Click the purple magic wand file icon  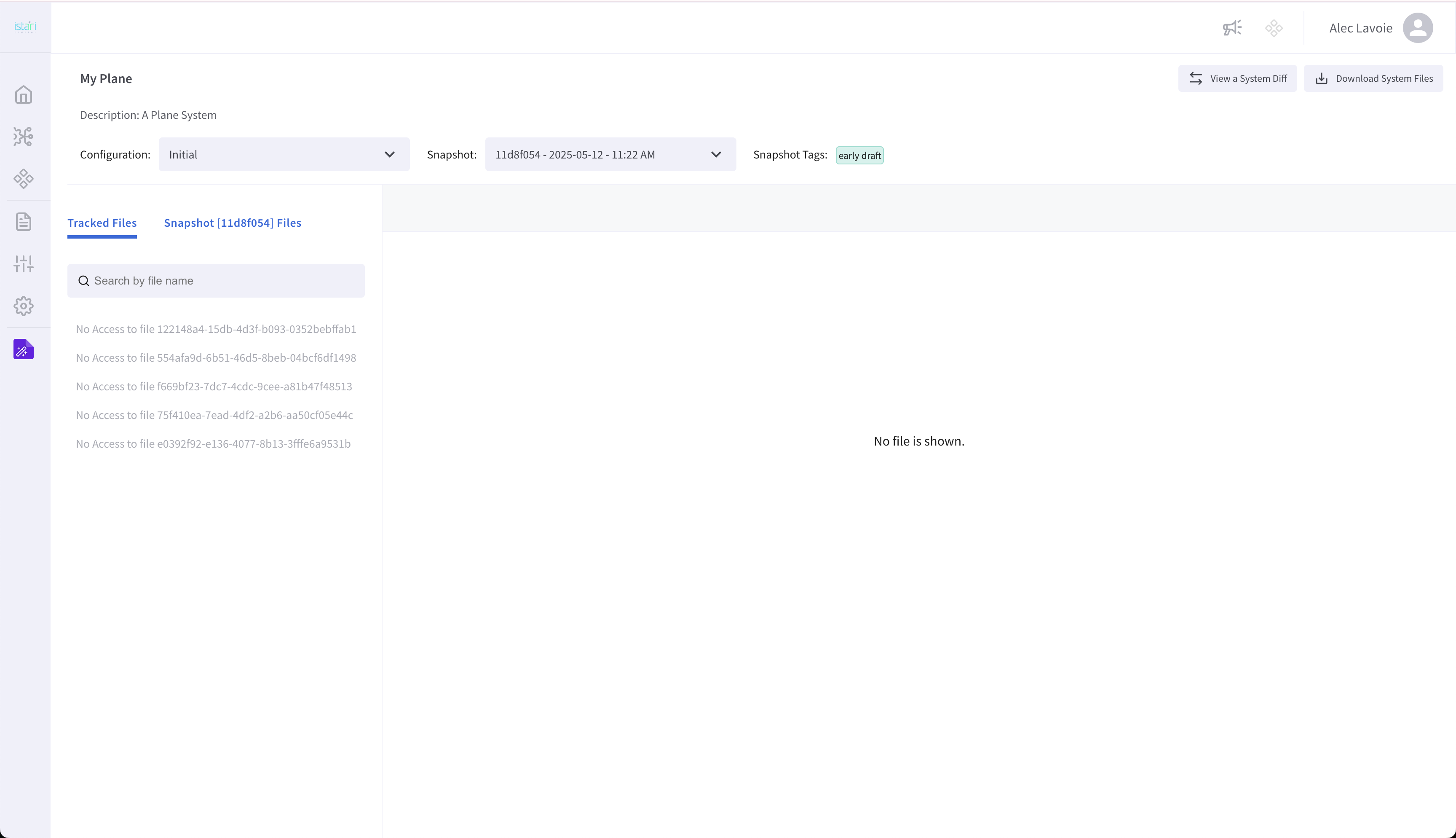[24, 349]
